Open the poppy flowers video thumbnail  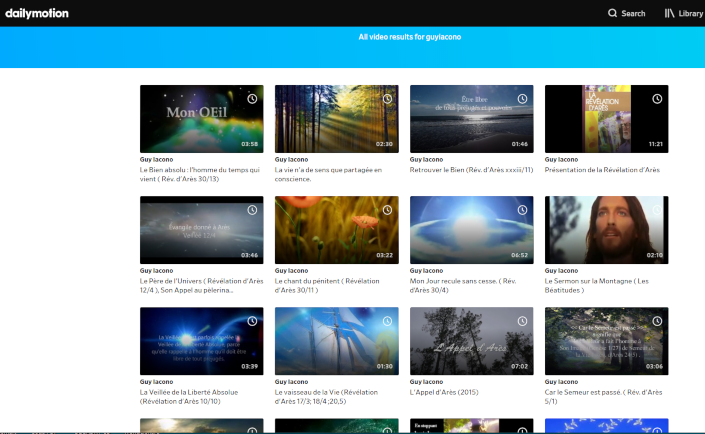point(337,230)
